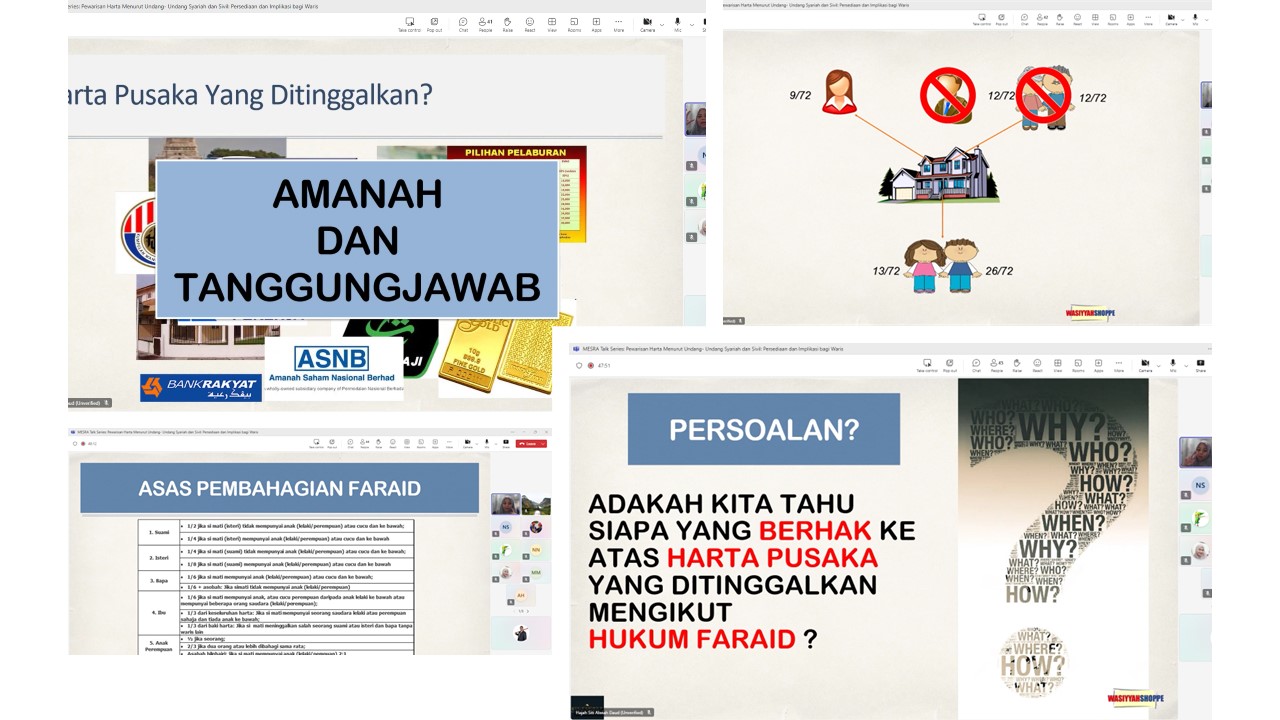Click Take control in Amanah dan Tanggungjawab window
This screenshot has height=720, width=1280.
tap(409, 24)
